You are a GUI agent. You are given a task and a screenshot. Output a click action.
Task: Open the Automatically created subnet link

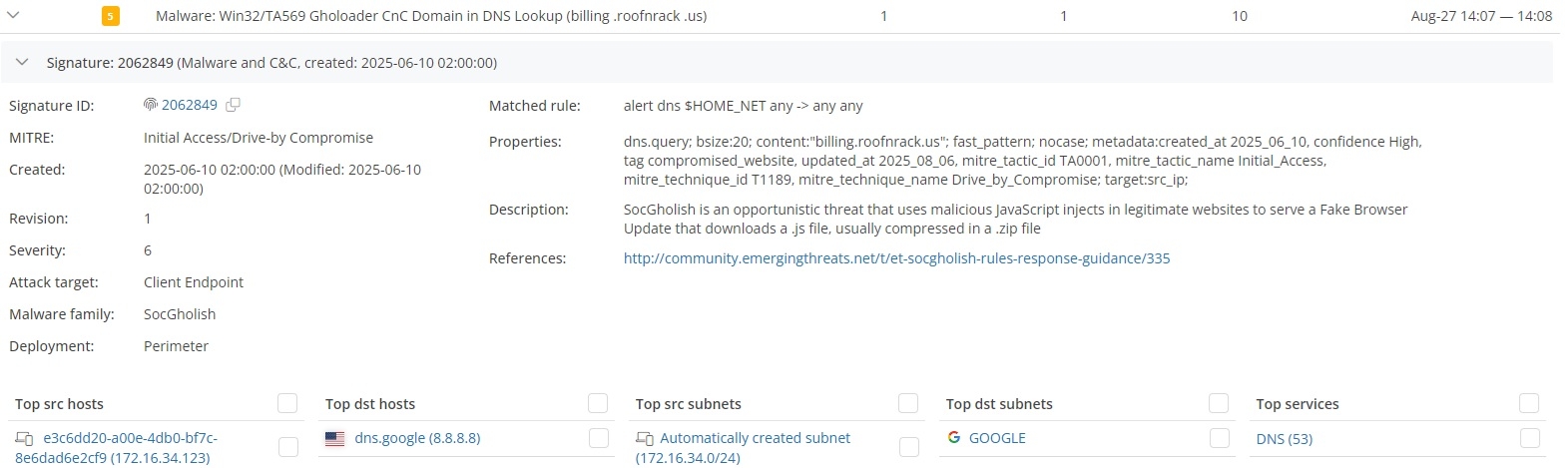755,438
